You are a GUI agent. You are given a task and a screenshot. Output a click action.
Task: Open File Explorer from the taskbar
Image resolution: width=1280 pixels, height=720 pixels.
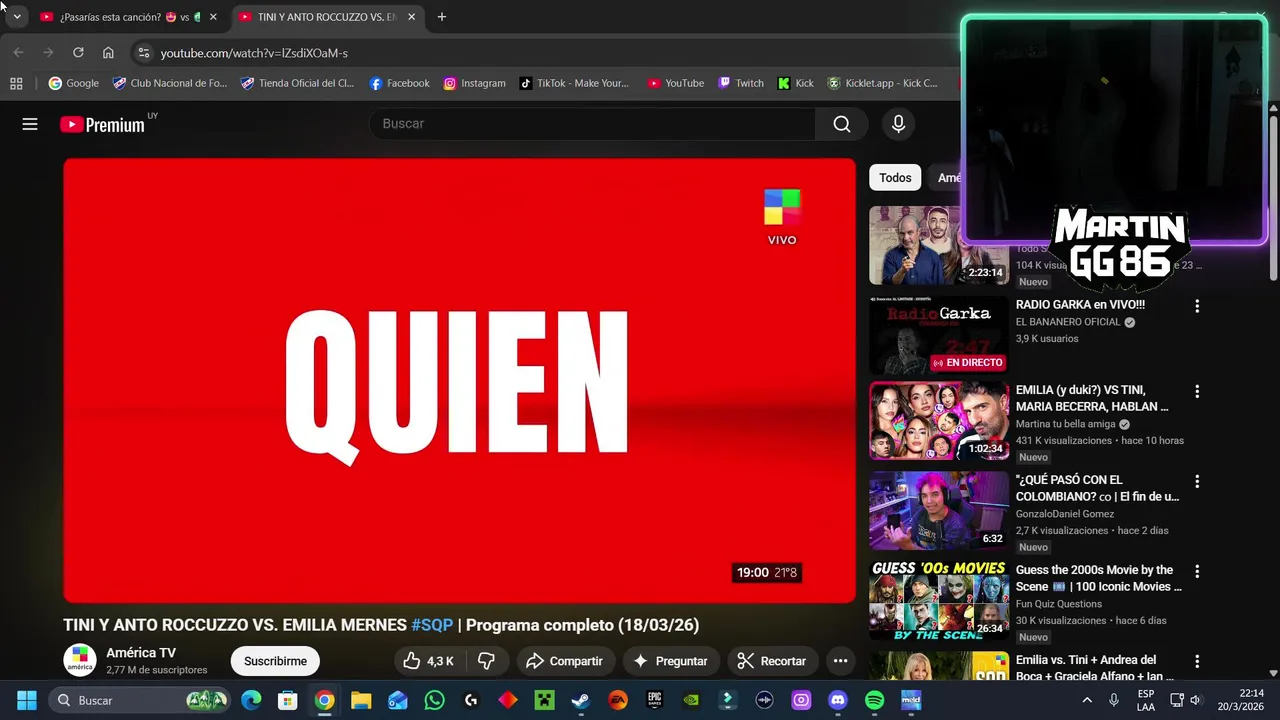coord(361,700)
